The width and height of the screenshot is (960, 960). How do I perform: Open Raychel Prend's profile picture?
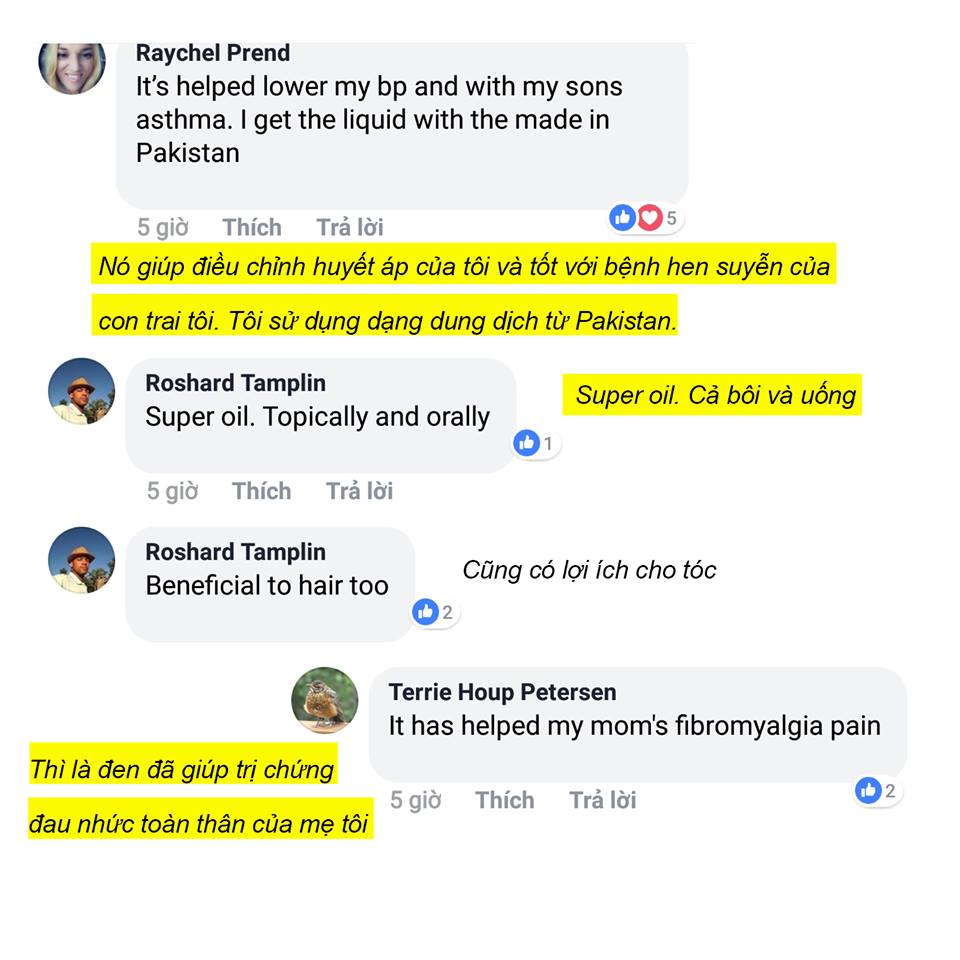tap(72, 67)
